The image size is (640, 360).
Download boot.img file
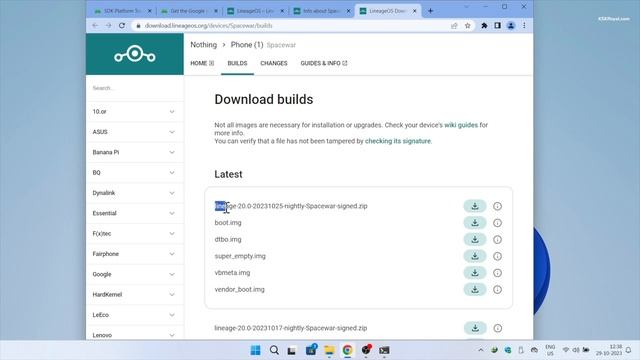(x=475, y=223)
